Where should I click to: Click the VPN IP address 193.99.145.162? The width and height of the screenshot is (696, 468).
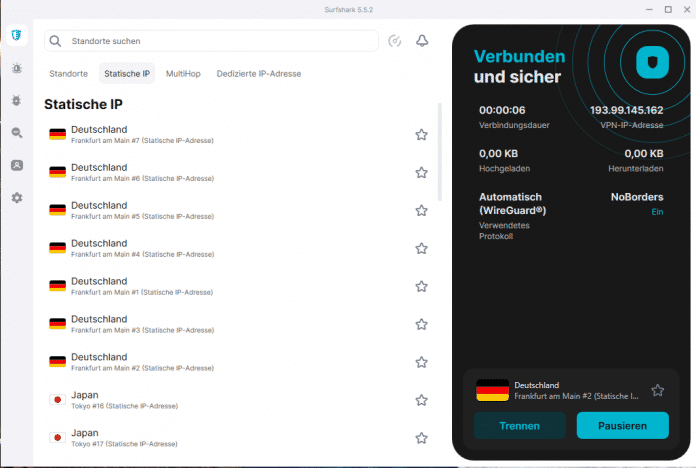tap(626, 110)
